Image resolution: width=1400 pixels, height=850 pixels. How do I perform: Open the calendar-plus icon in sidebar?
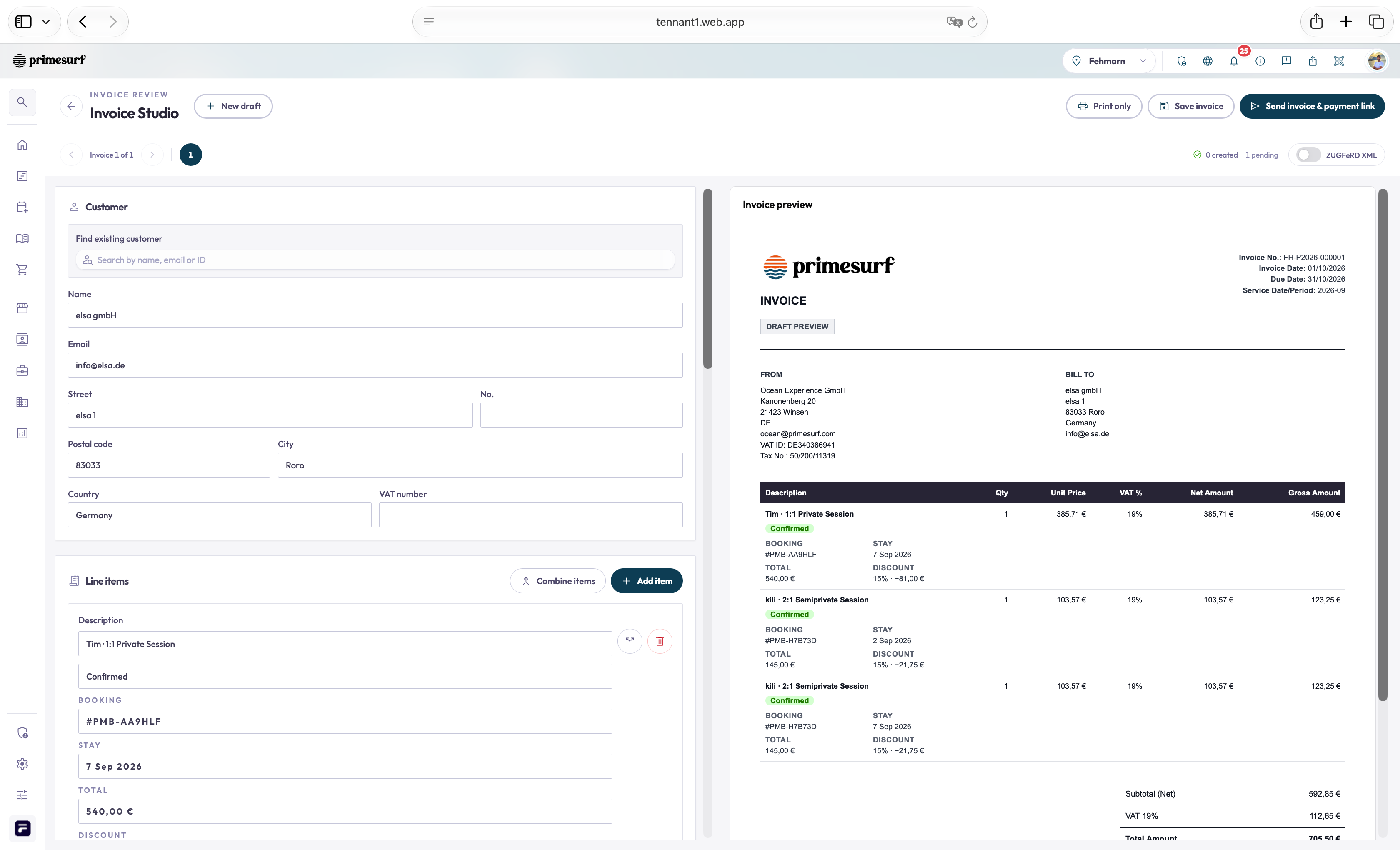(x=22, y=207)
